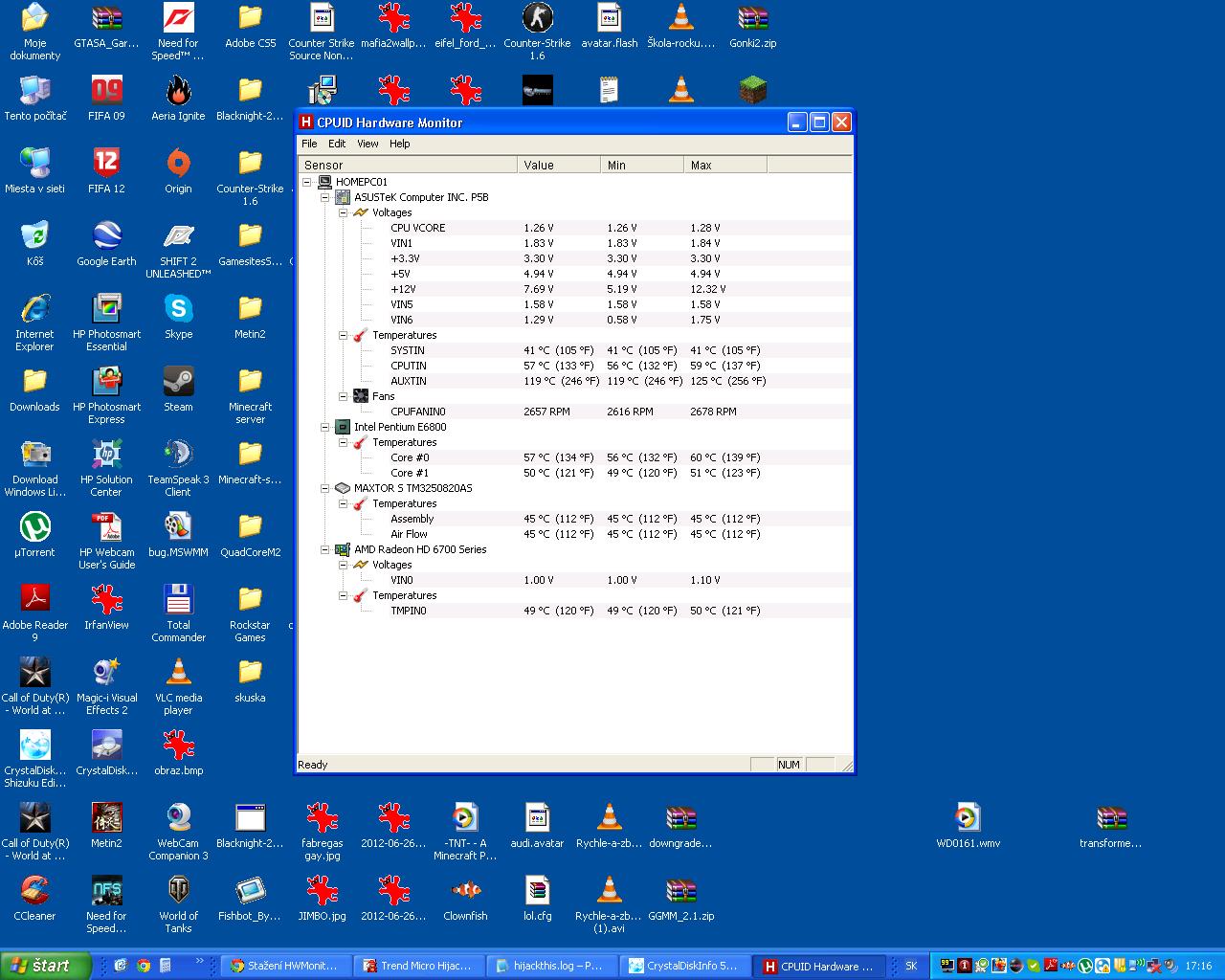Collapse the MAXTOR S TM3250820AS node
Image resolution: width=1225 pixels, height=980 pixels.
point(325,488)
